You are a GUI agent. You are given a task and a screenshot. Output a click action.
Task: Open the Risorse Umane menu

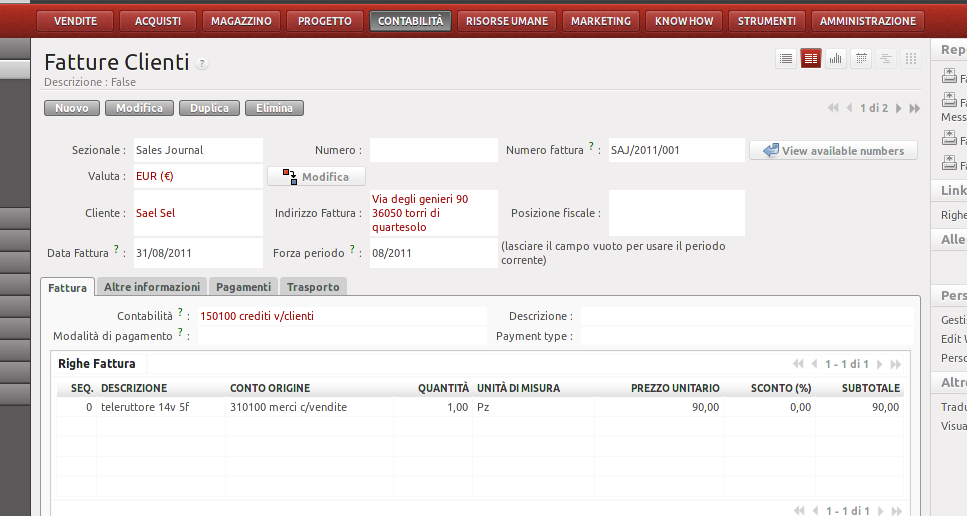[x=507, y=21]
